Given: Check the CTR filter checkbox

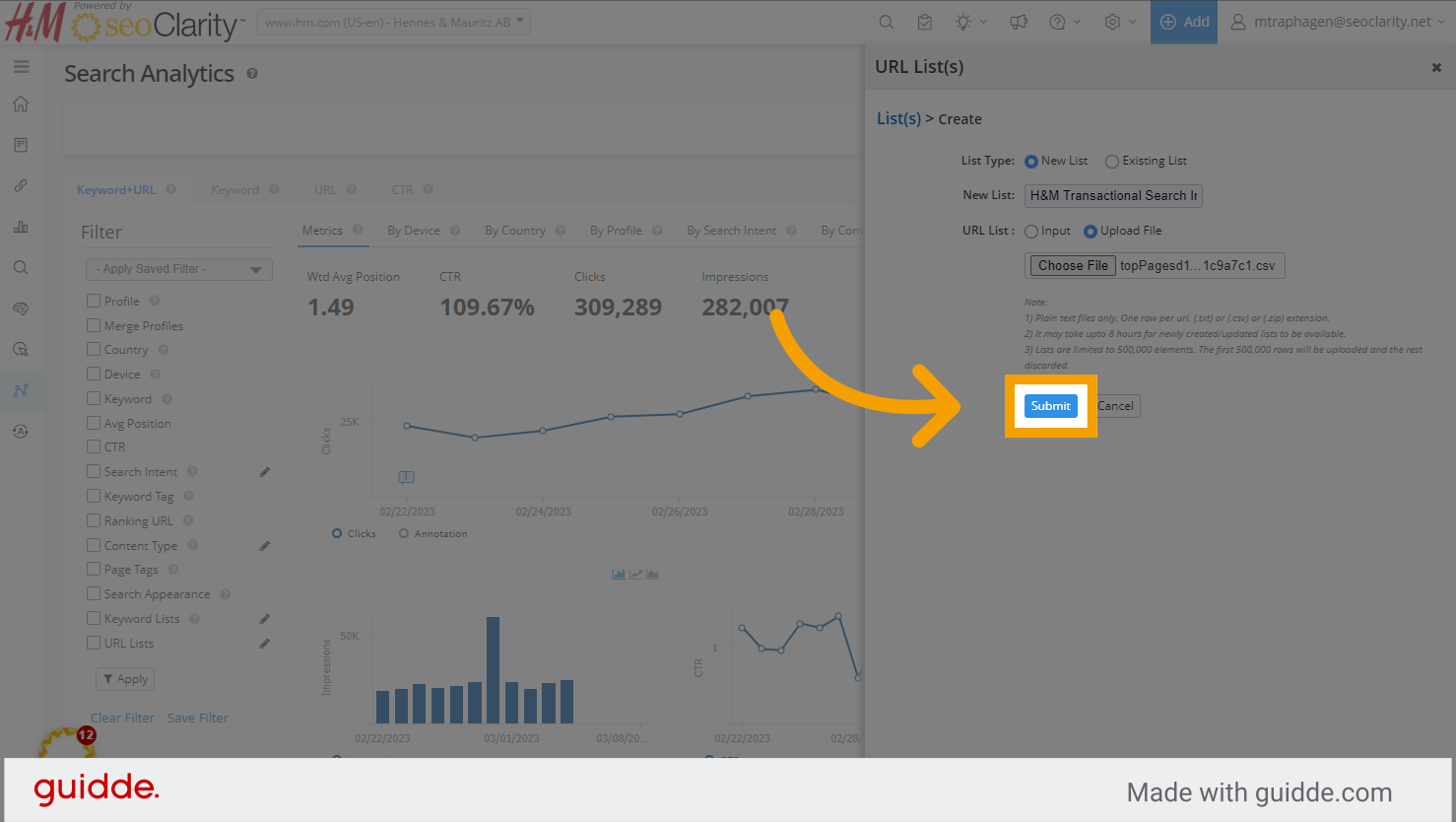Looking at the screenshot, I should point(94,446).
